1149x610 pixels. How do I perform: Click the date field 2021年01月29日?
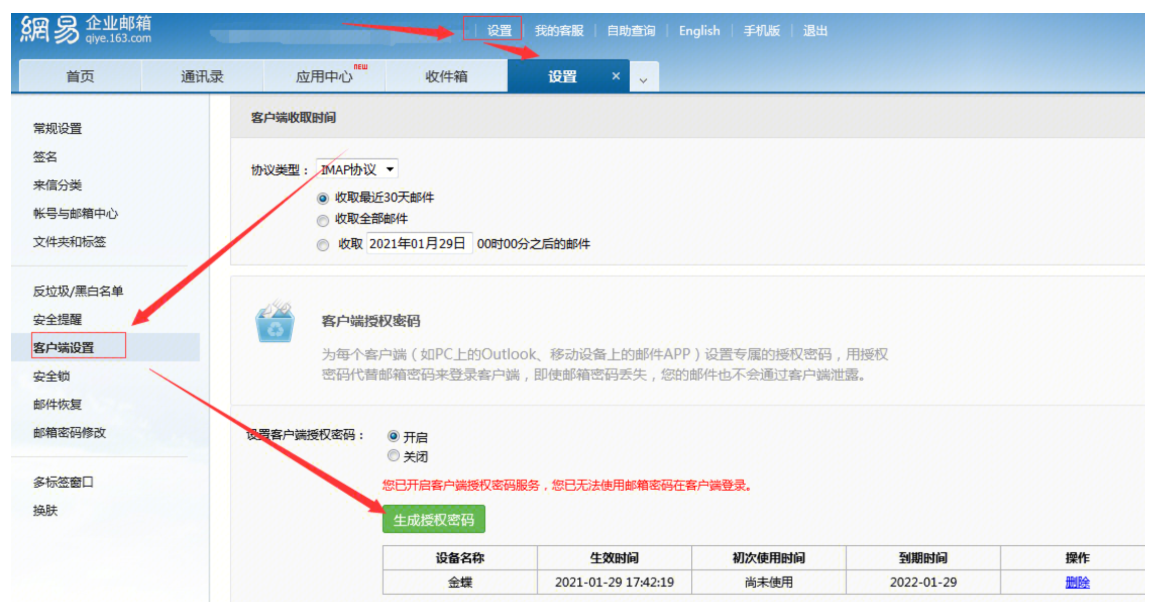point(418,243)
